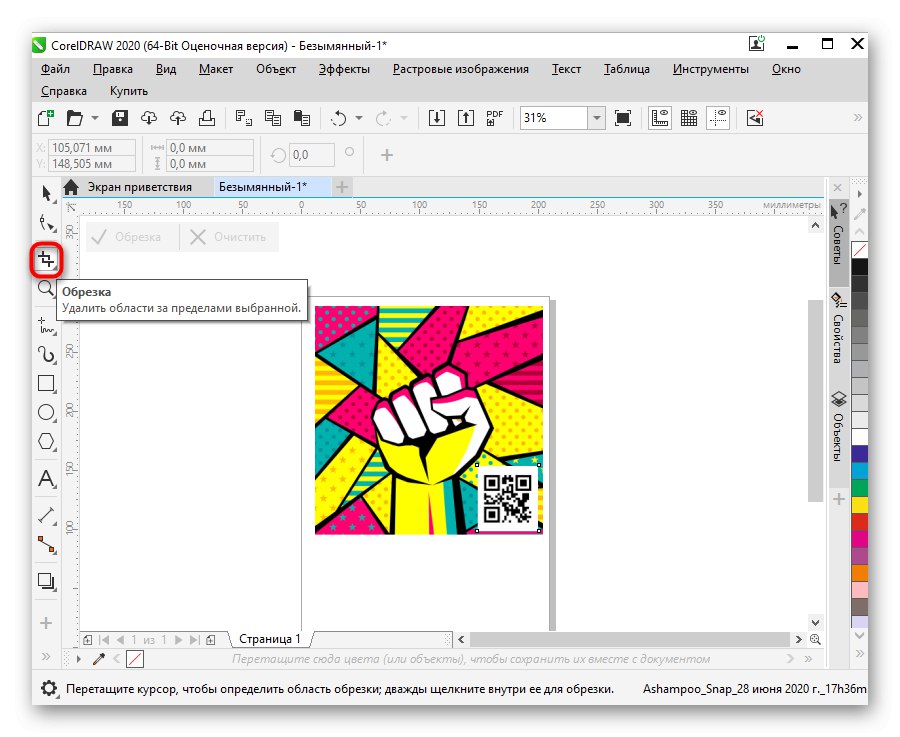Activate the Zoom tool
Screen dimensions: 900x737
point(44,288)
